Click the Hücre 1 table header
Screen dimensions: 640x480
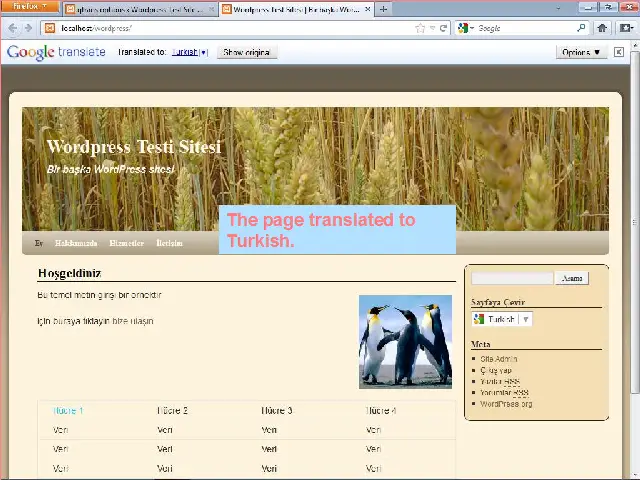(x=68, y=411)
